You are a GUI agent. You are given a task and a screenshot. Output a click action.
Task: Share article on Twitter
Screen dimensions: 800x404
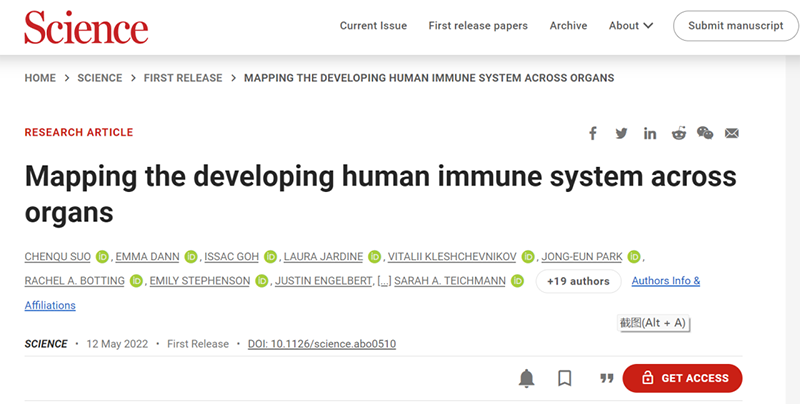621,134
